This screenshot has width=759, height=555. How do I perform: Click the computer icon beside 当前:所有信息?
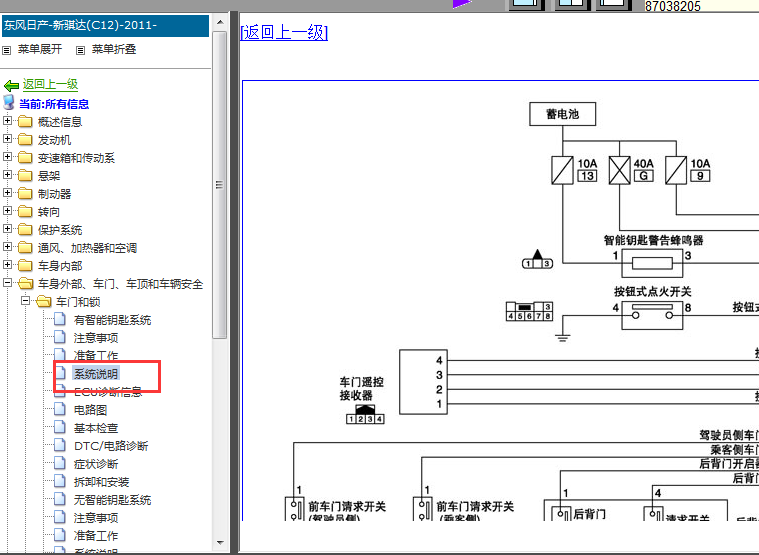(x=9, y=103)
